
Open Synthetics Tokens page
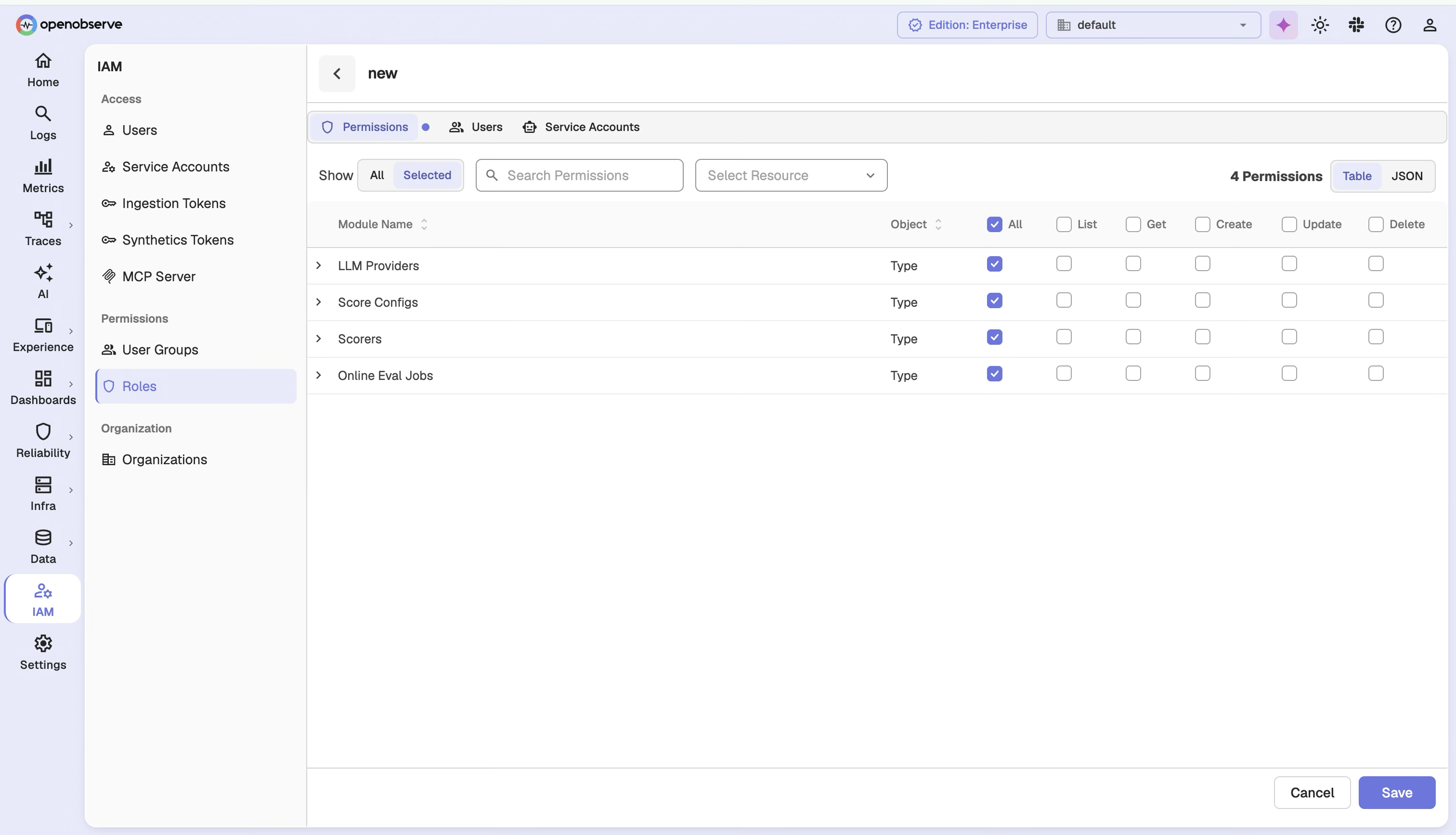[x=196, y=240]
